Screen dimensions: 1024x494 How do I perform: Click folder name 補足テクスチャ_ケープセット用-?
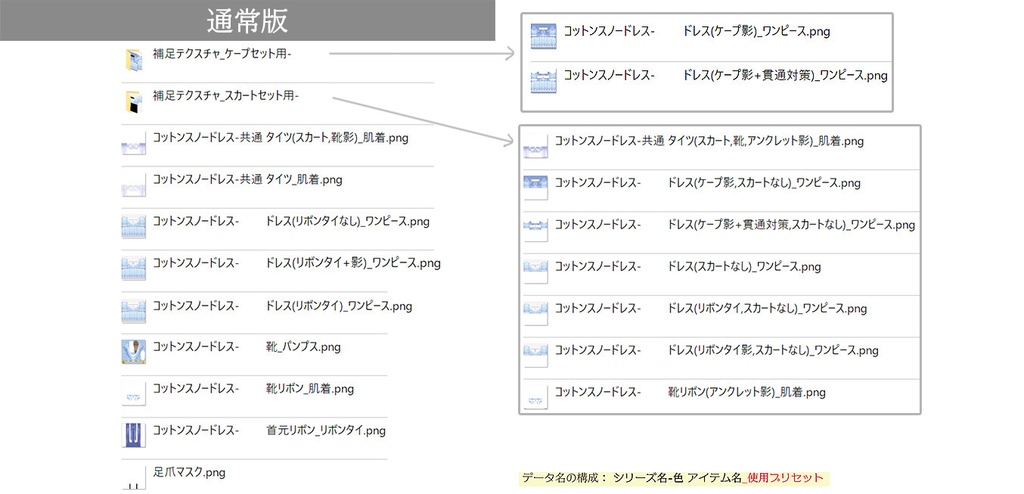click(222, 54)
